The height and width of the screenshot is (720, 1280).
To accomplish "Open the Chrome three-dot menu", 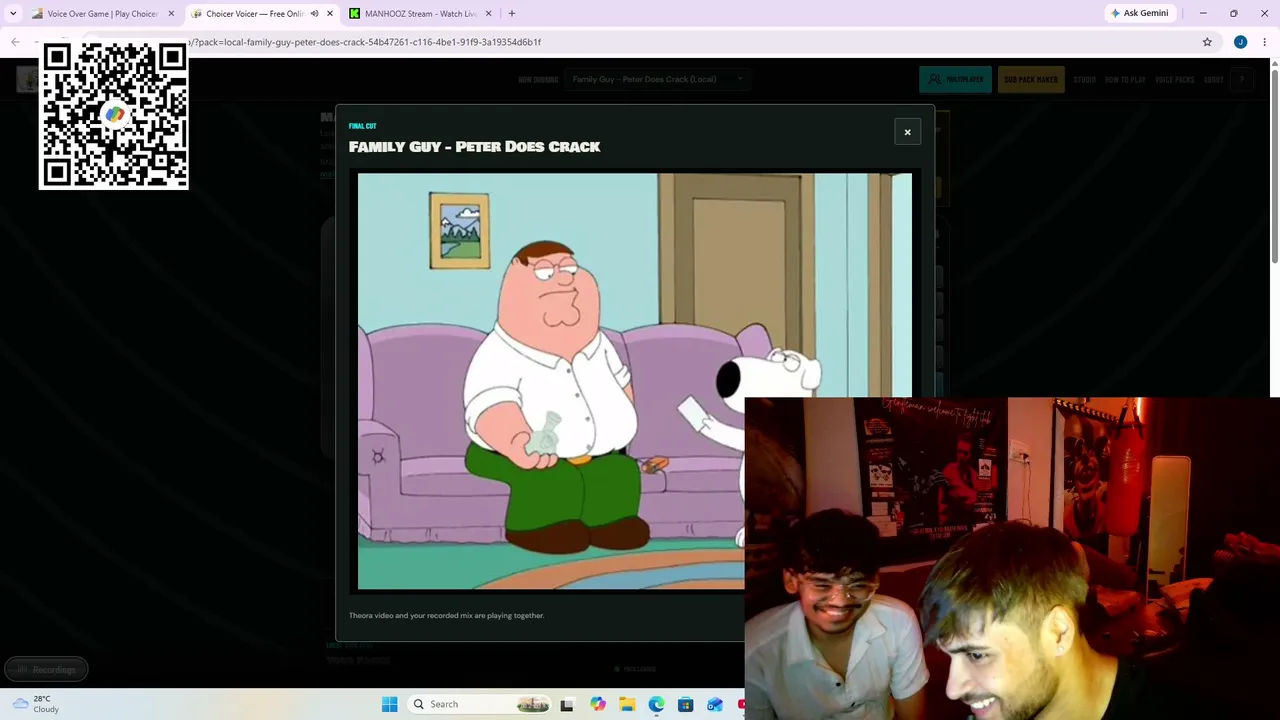I will coord(1265,42).
